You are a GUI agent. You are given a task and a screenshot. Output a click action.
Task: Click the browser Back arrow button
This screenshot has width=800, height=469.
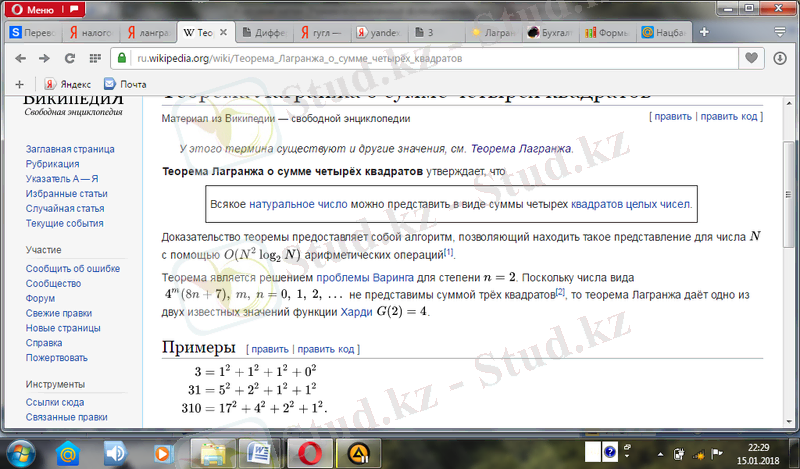[19, 58]
